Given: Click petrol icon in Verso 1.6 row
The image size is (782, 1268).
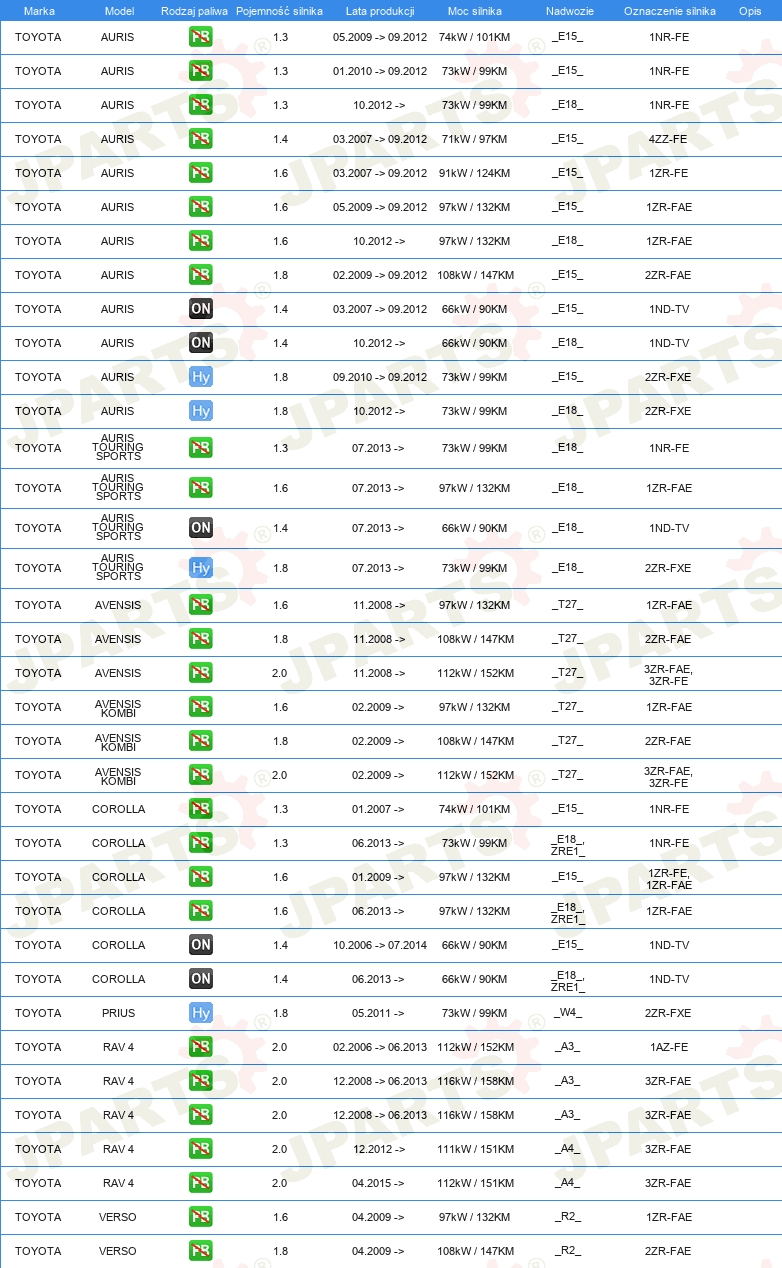Looking at the screenshot, I should click(201, 1217).
